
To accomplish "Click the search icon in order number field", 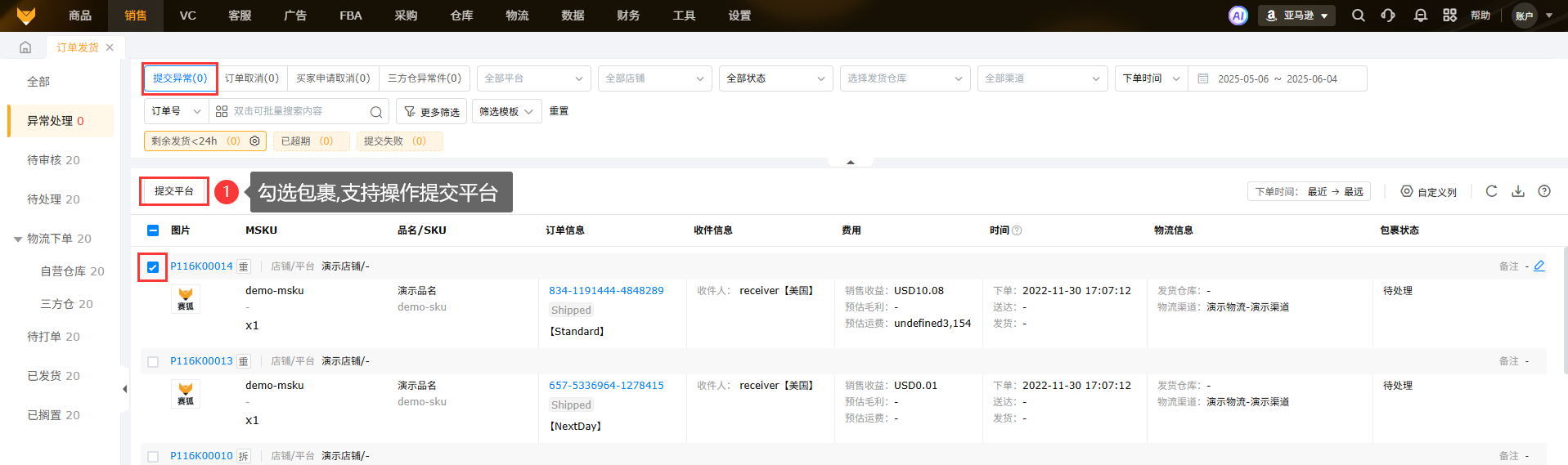I will (375, 112).
